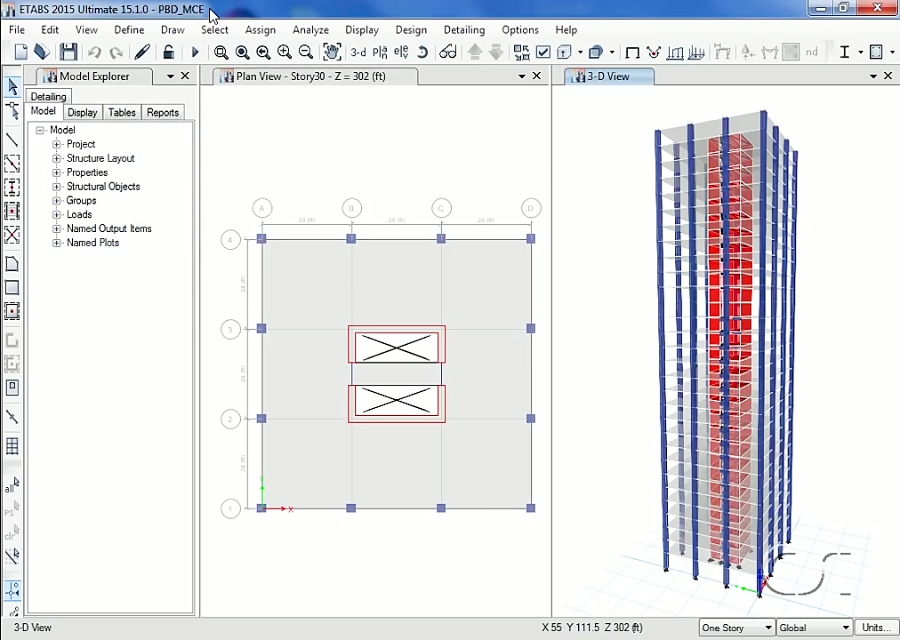
Task: Run the analysis with the Run icon
Action: point(195,52)
